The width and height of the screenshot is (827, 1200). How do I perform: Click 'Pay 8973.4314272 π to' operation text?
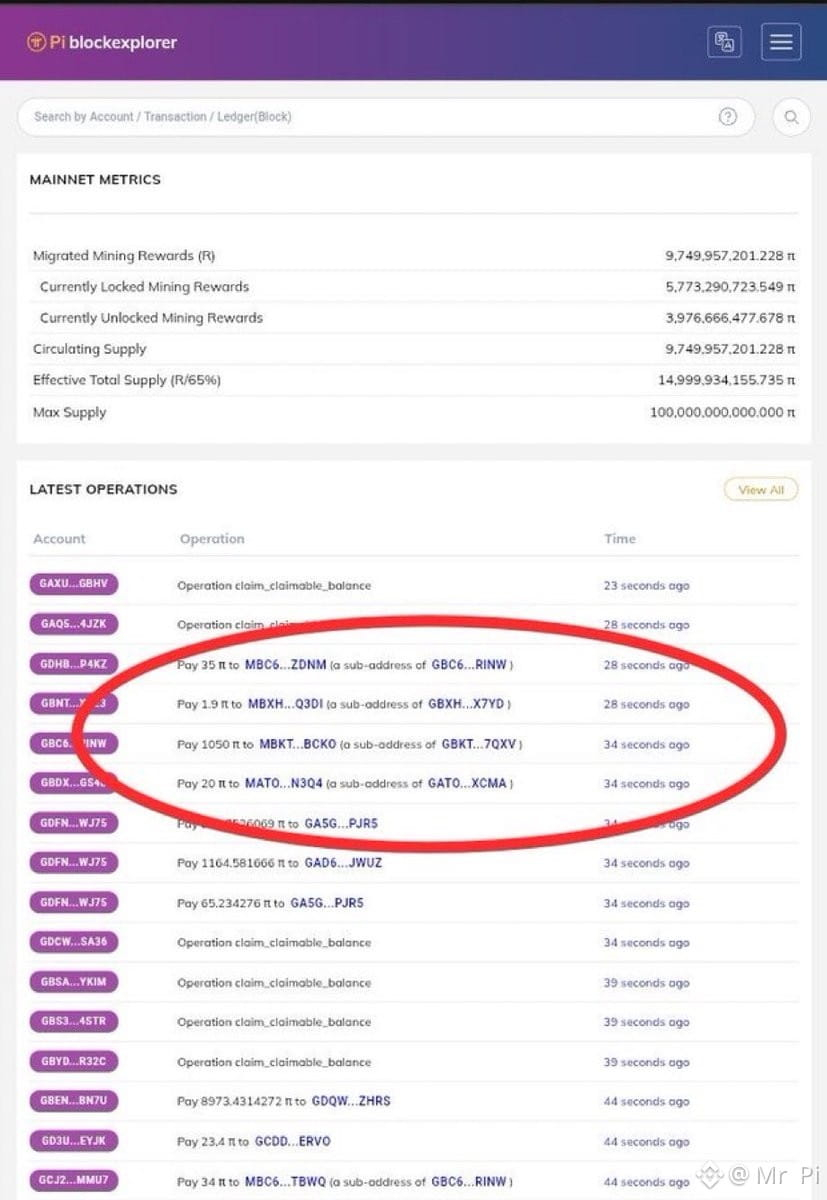click(x=242, y=1102)
